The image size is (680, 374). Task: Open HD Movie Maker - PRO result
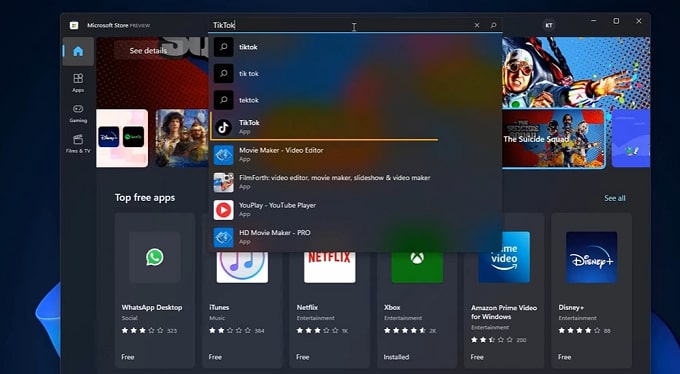[x=356, y=236]
